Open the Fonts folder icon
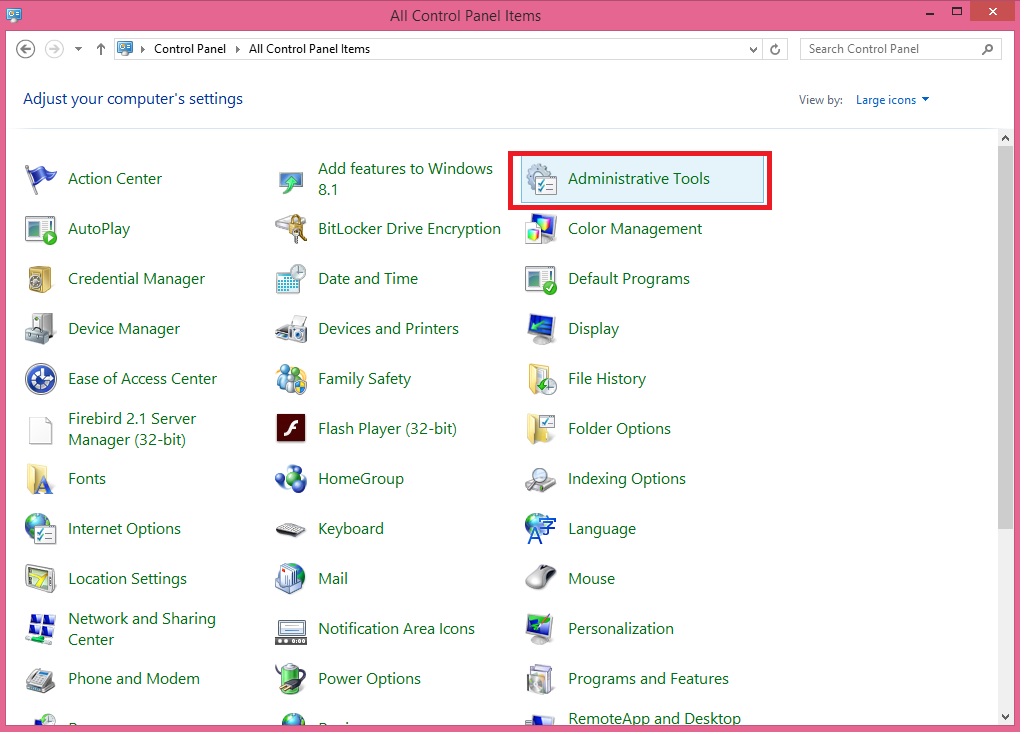The width and height of the screenshot is (1024, 734). pos(41,479)
